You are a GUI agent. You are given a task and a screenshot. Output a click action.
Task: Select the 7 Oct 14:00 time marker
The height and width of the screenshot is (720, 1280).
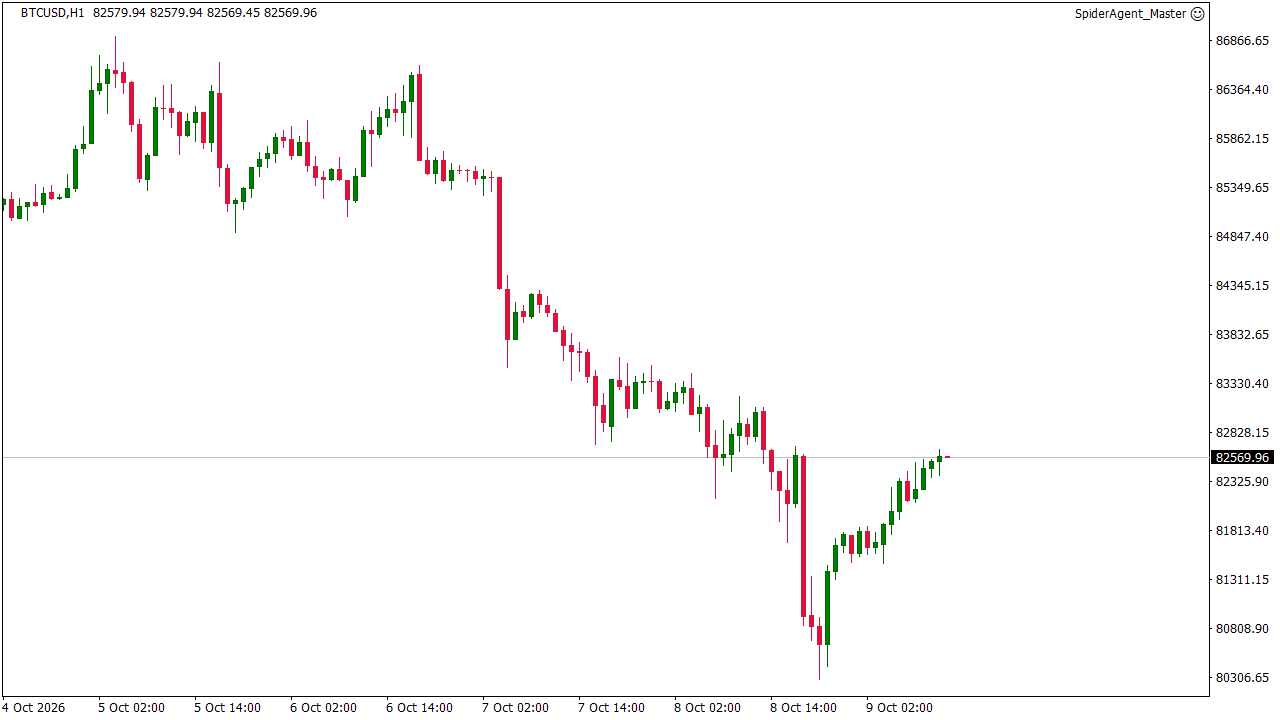(x=612, y=708)
